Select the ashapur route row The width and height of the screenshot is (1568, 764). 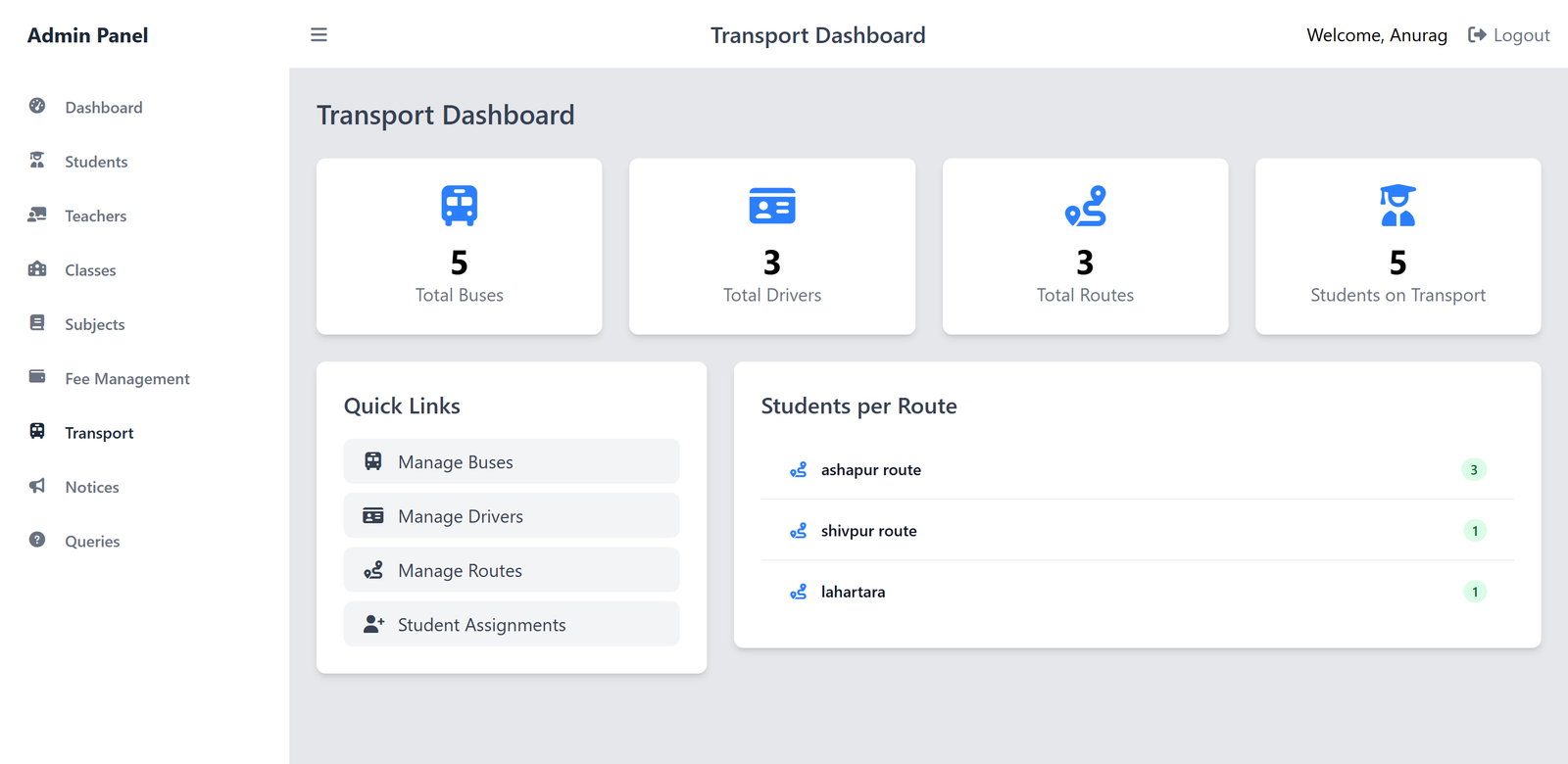[x=1137, y=470]
